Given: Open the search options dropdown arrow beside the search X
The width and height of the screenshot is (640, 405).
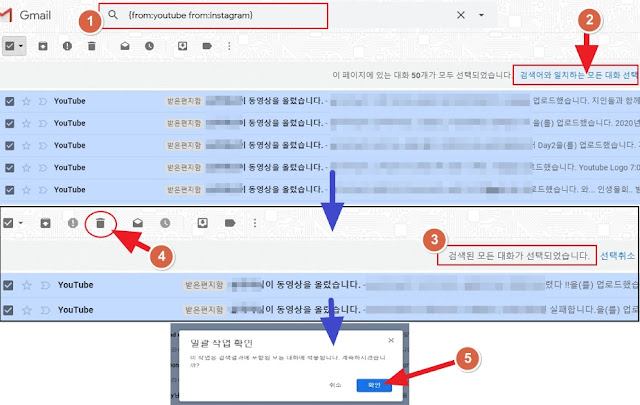Looking at the screenshot, I should (481, 15).
